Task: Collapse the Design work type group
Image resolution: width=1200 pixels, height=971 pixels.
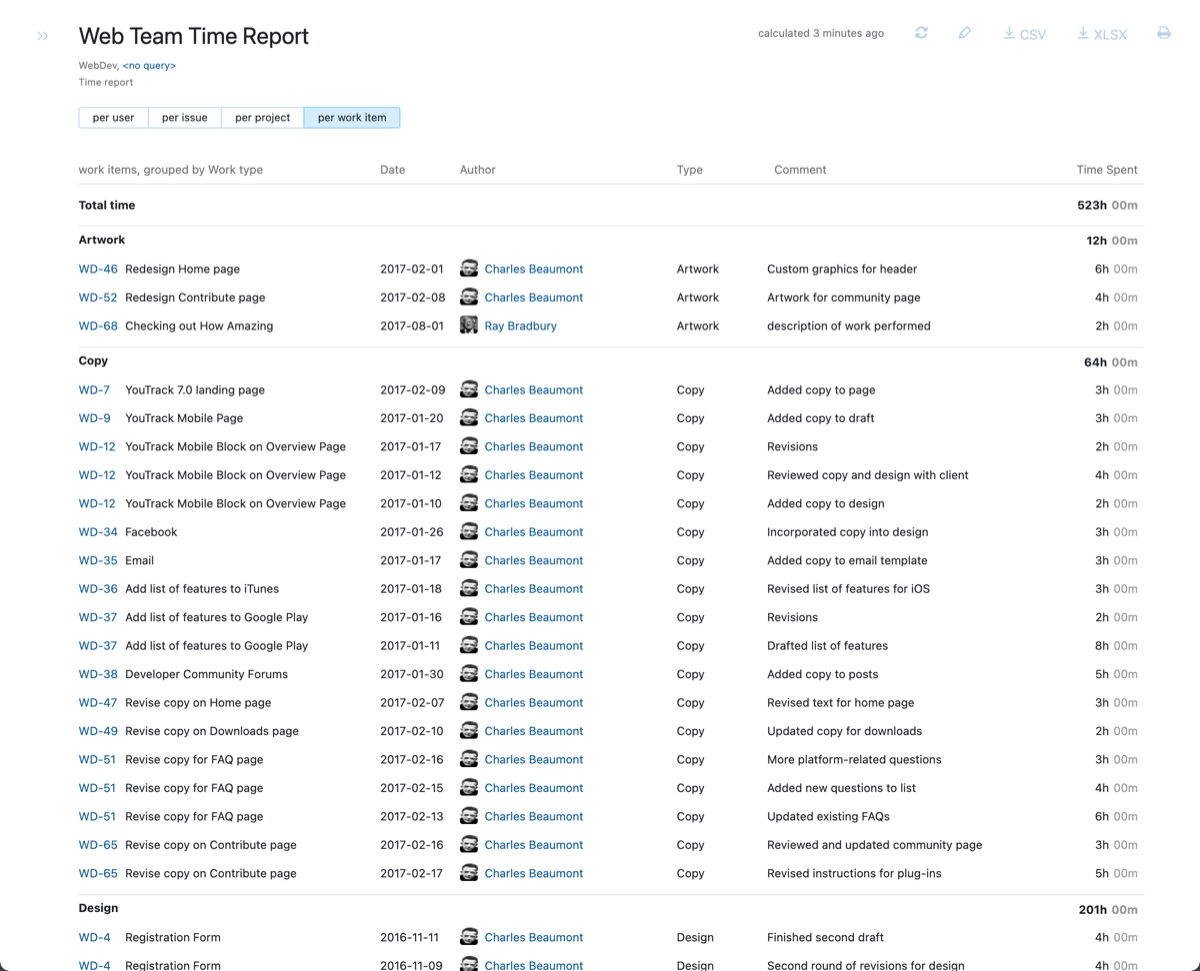Action: [98, 907]
